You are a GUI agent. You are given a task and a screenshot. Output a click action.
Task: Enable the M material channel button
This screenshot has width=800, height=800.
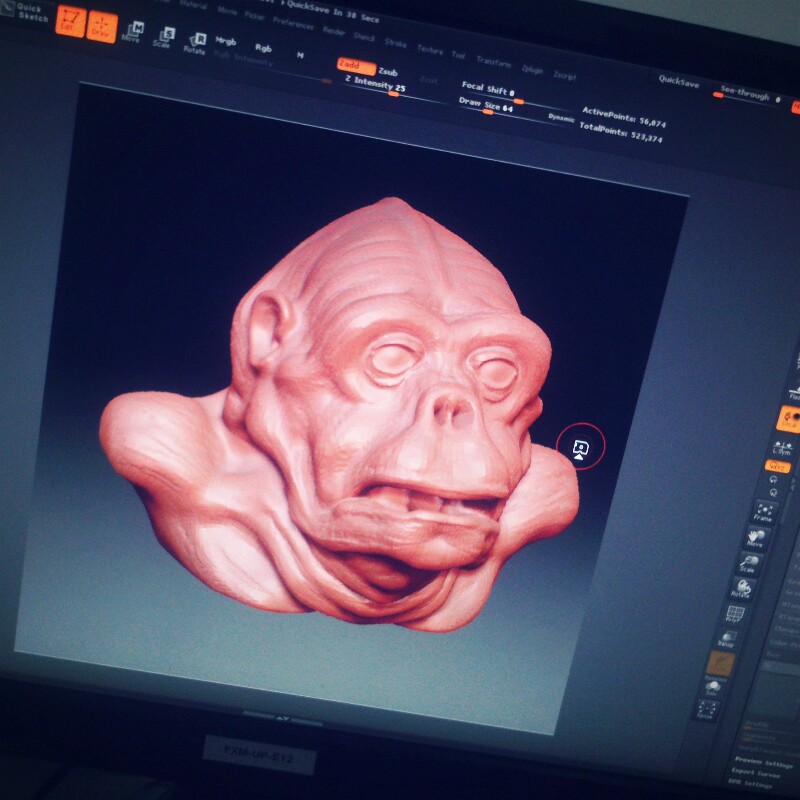pyautogui.click(x=300, y=55)
